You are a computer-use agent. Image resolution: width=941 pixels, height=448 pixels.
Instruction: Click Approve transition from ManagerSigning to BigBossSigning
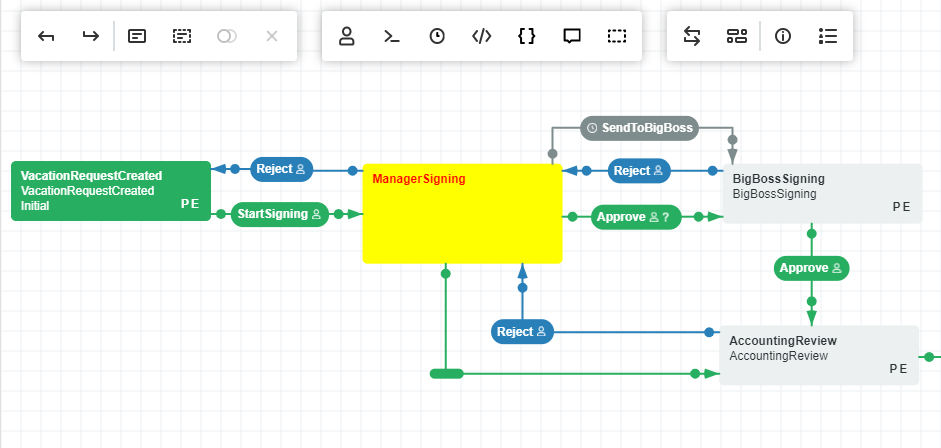pos(636,217)
